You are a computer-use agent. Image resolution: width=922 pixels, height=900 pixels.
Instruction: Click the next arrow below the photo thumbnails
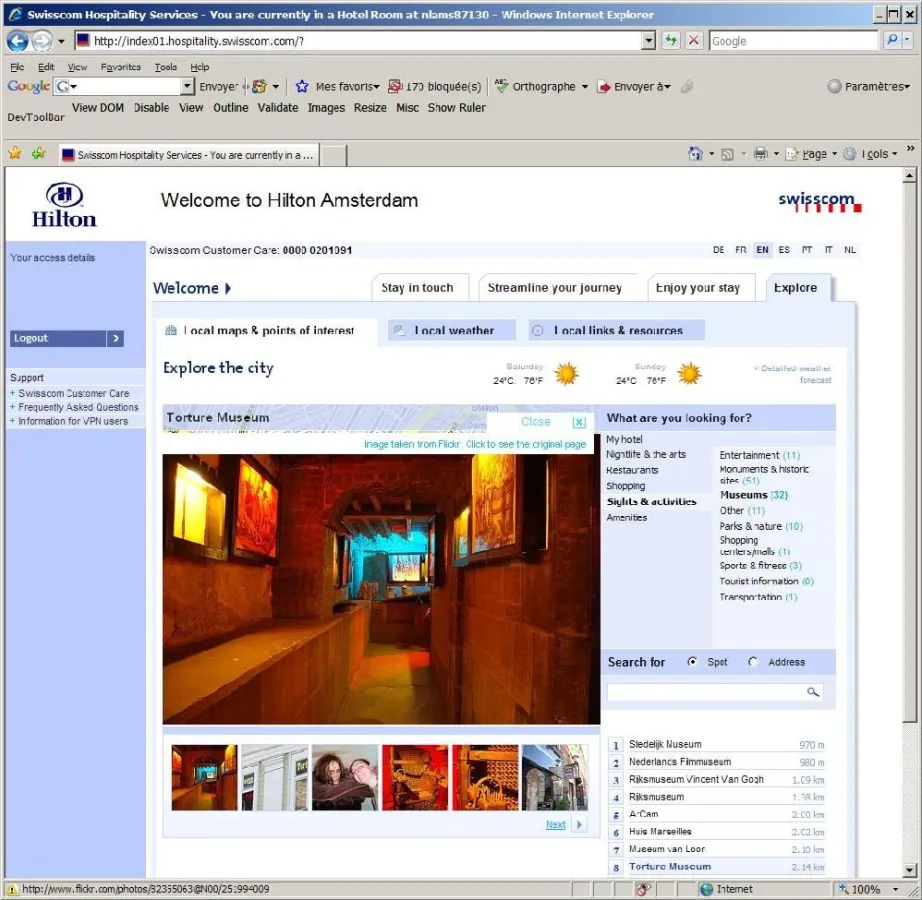(x=579, y=825)
